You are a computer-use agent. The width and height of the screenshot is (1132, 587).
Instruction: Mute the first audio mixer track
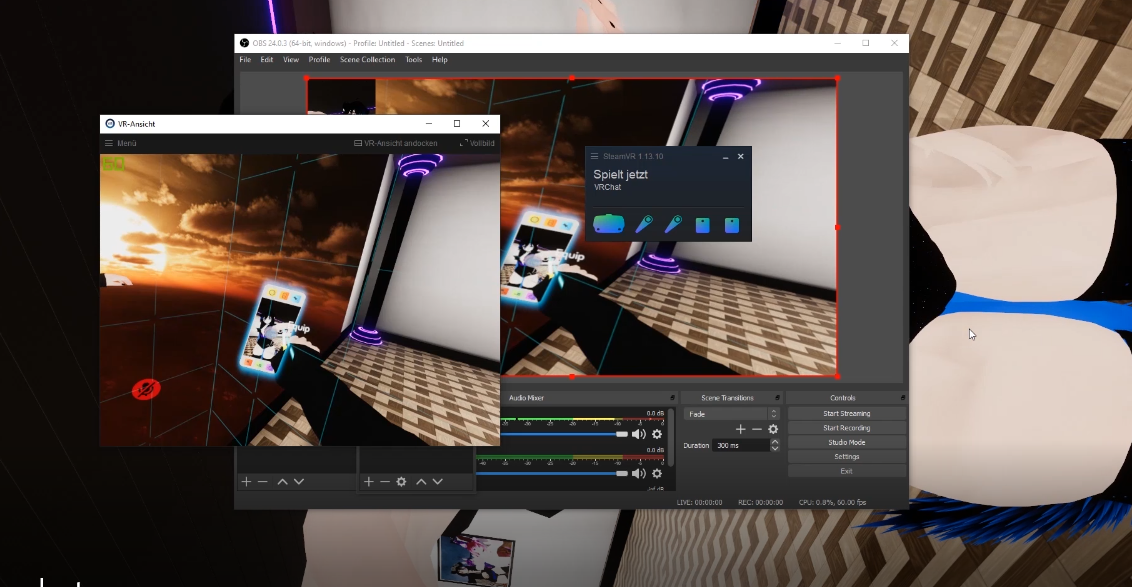(x=639, y=434)
